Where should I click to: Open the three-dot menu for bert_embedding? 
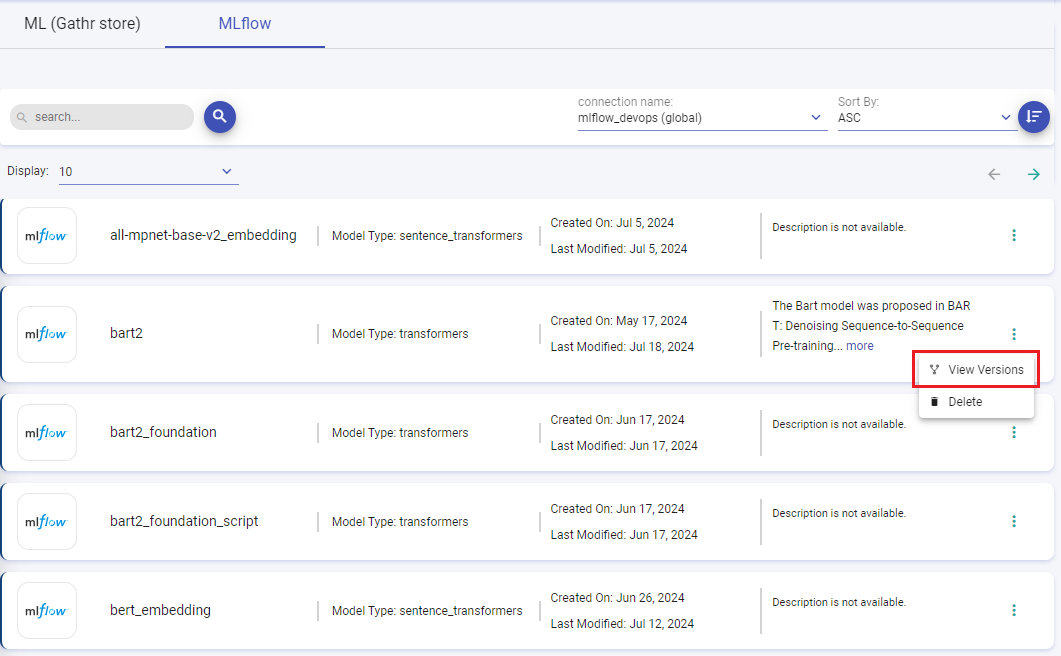[1014, 611]
